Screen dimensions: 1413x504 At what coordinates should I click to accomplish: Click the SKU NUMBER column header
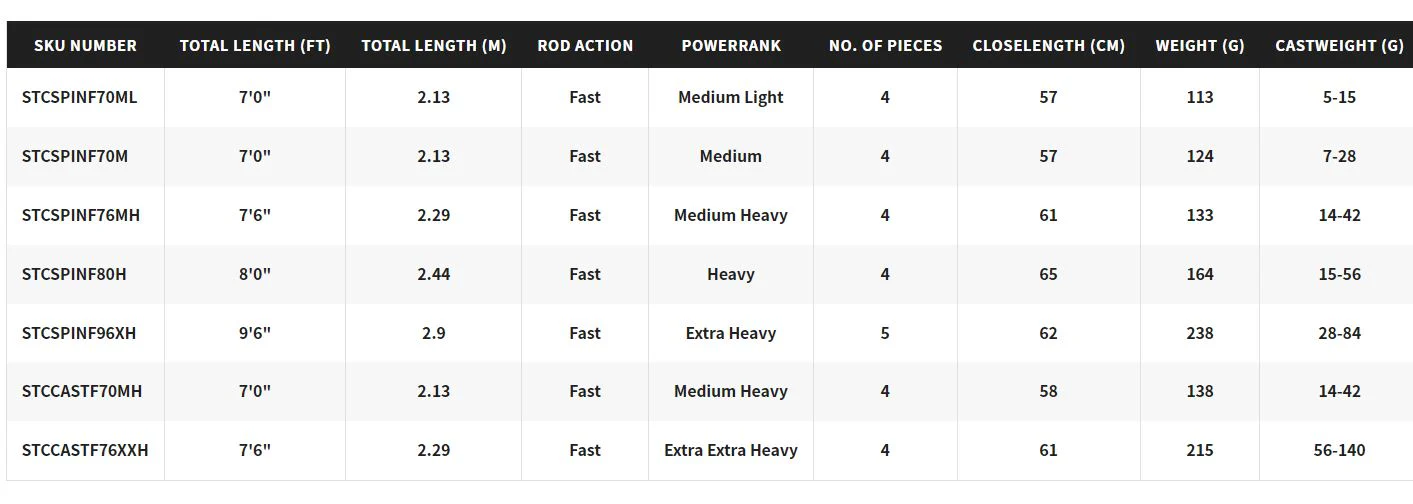tap(85, 45)
